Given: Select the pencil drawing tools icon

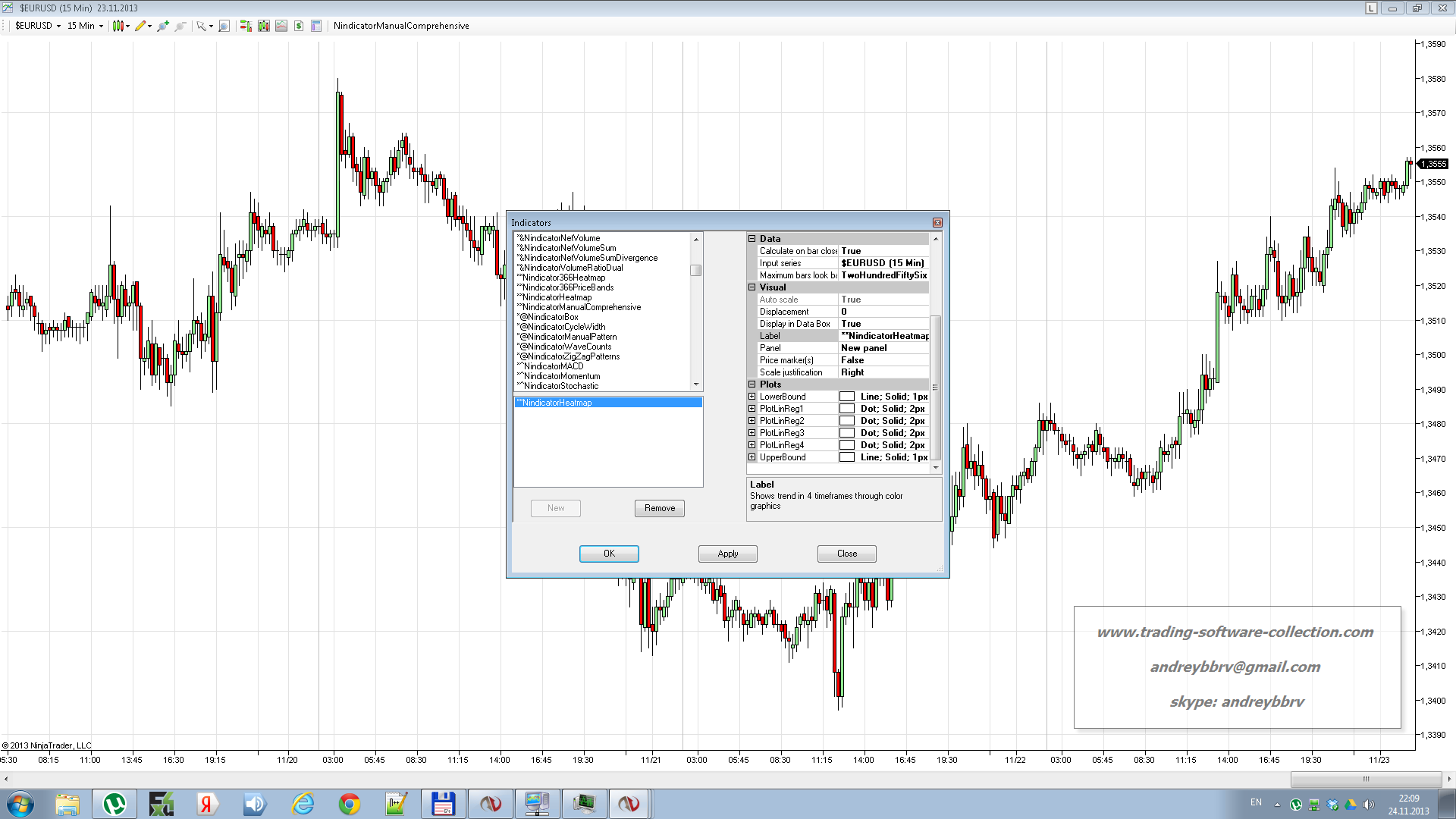Looking at the screenshot, I should pos(140,26).
